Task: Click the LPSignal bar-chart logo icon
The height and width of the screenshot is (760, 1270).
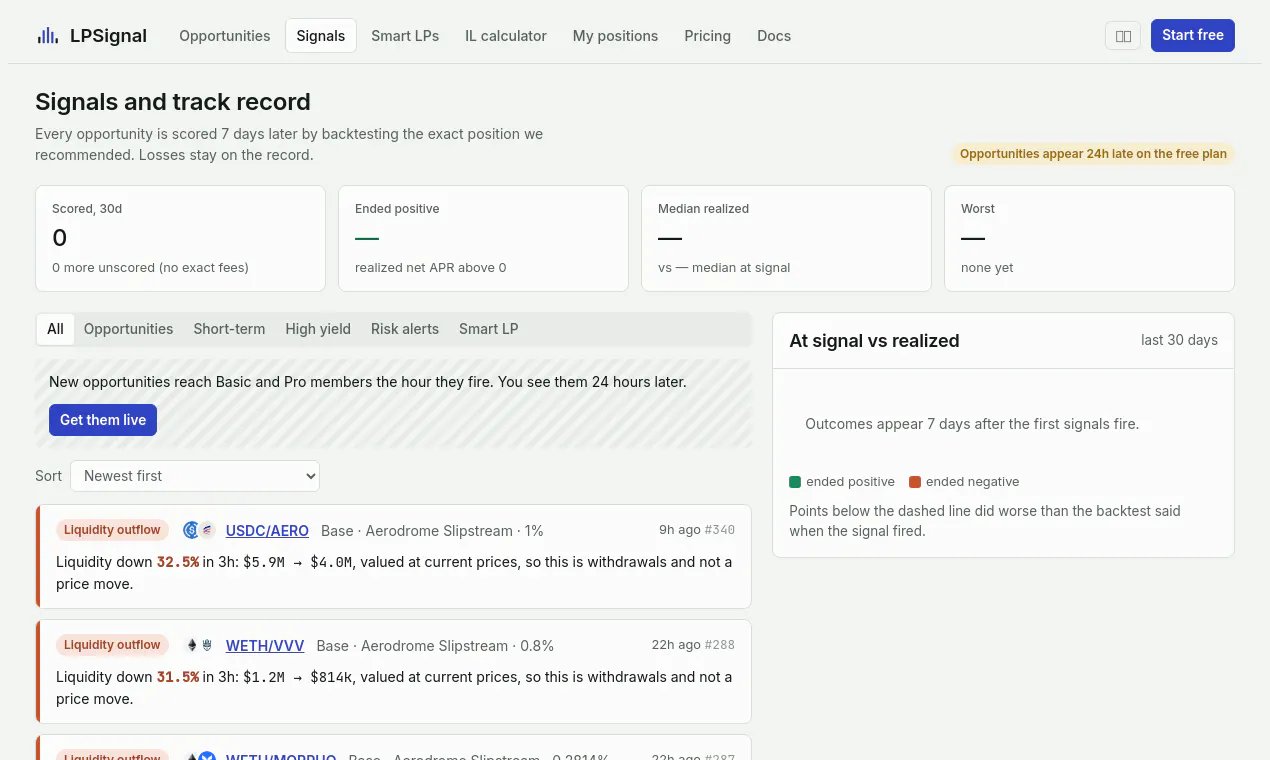Action: [x=47, y=36]
